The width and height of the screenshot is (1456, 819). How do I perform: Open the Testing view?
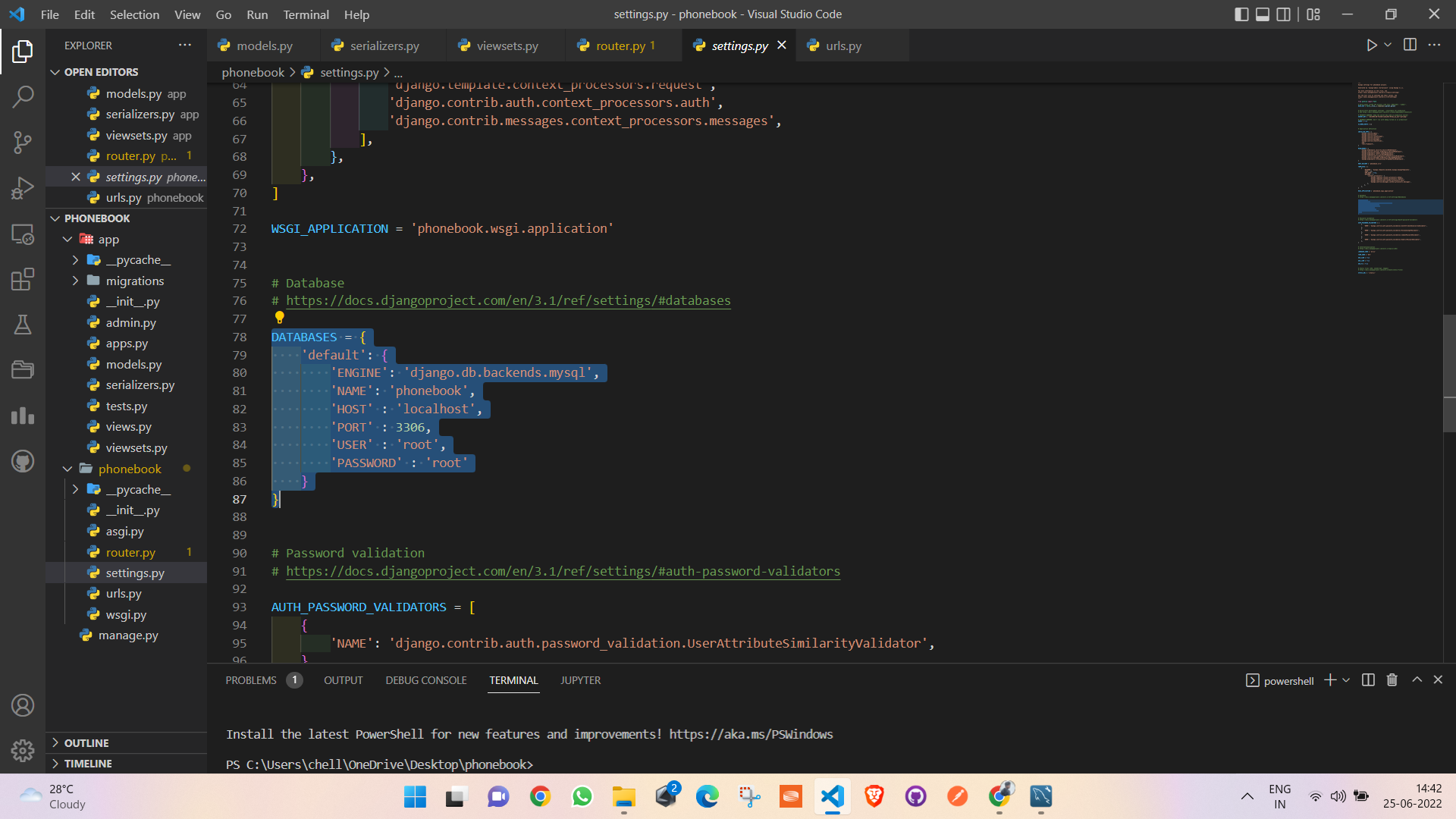click(23, 325)
